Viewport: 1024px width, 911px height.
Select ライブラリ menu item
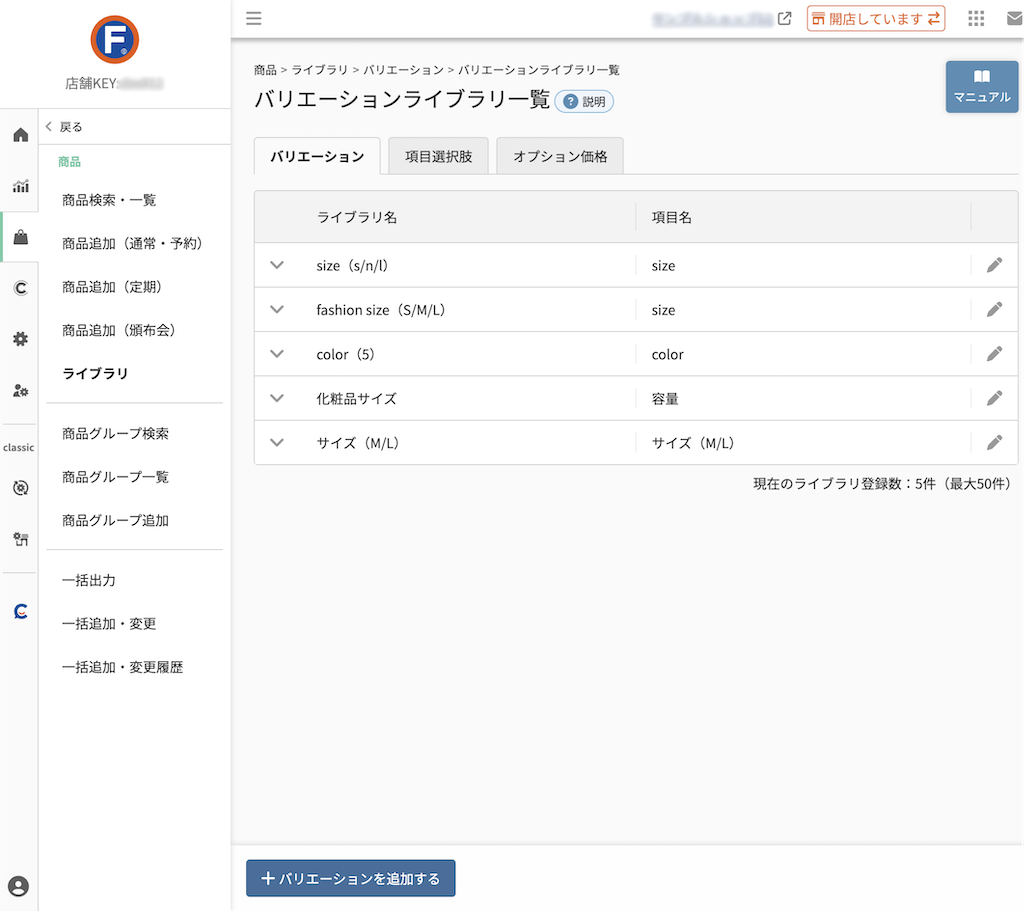click(x=95, y=374)
